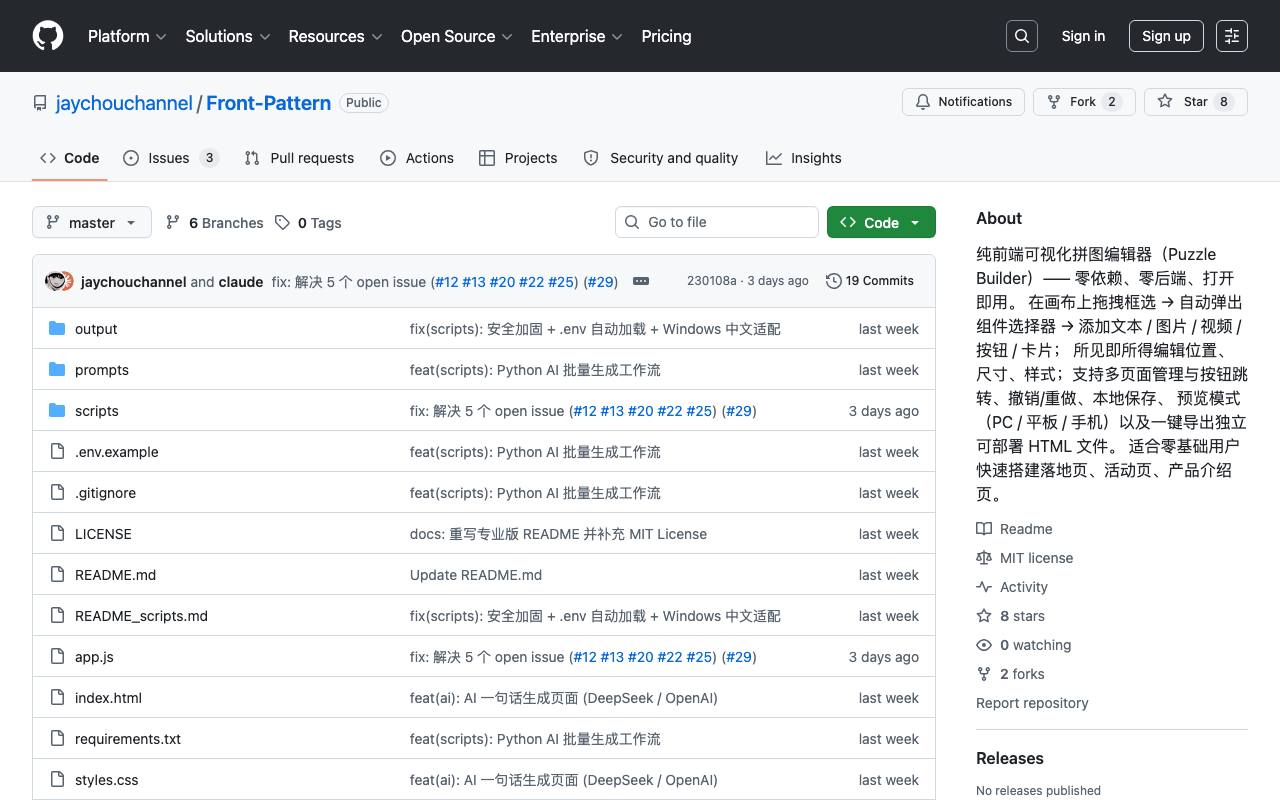
Task: Expand the Open Source menu
Action: point(456,36)
